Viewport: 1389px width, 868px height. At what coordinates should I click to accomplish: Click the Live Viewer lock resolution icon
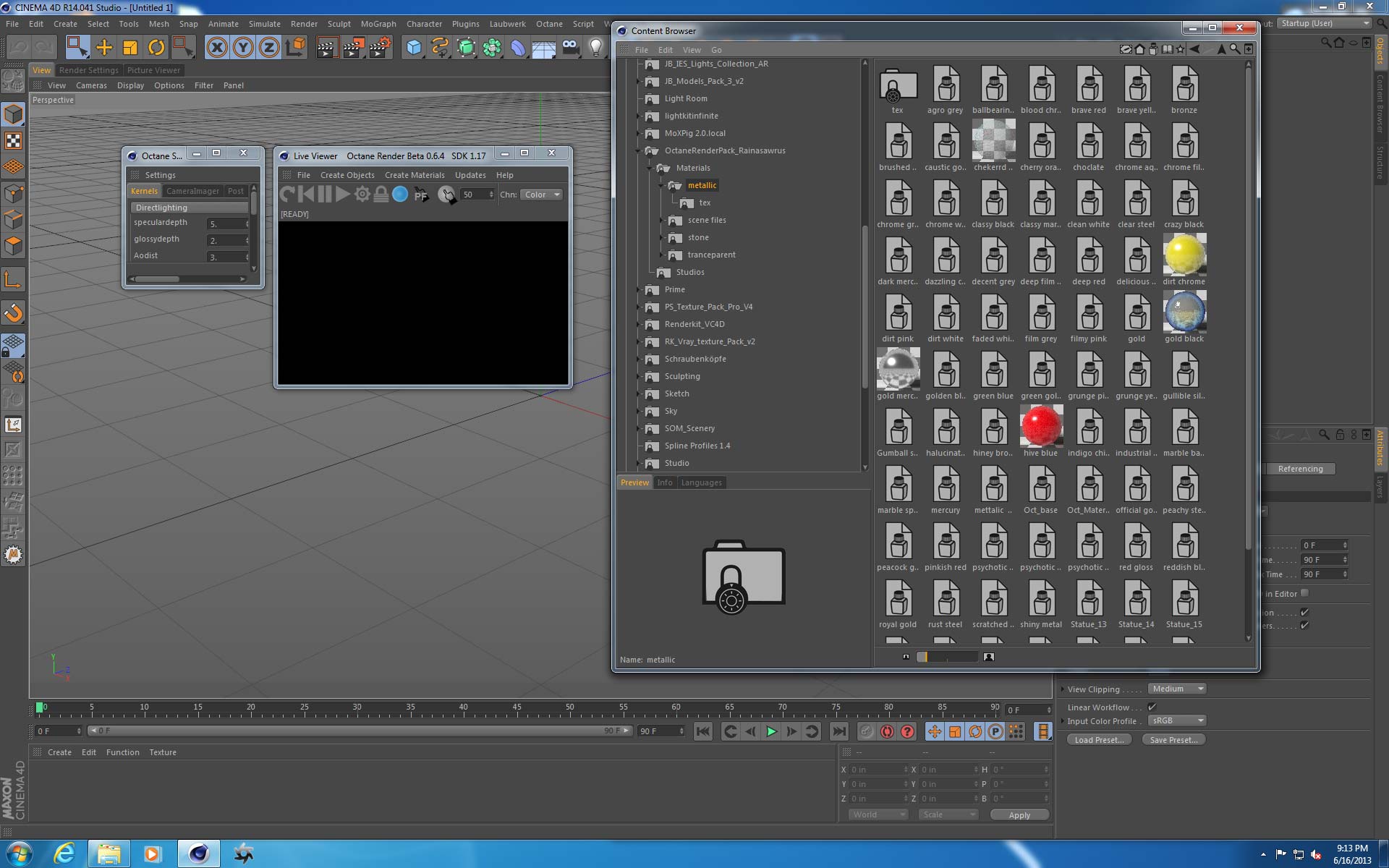coord(381,195)
